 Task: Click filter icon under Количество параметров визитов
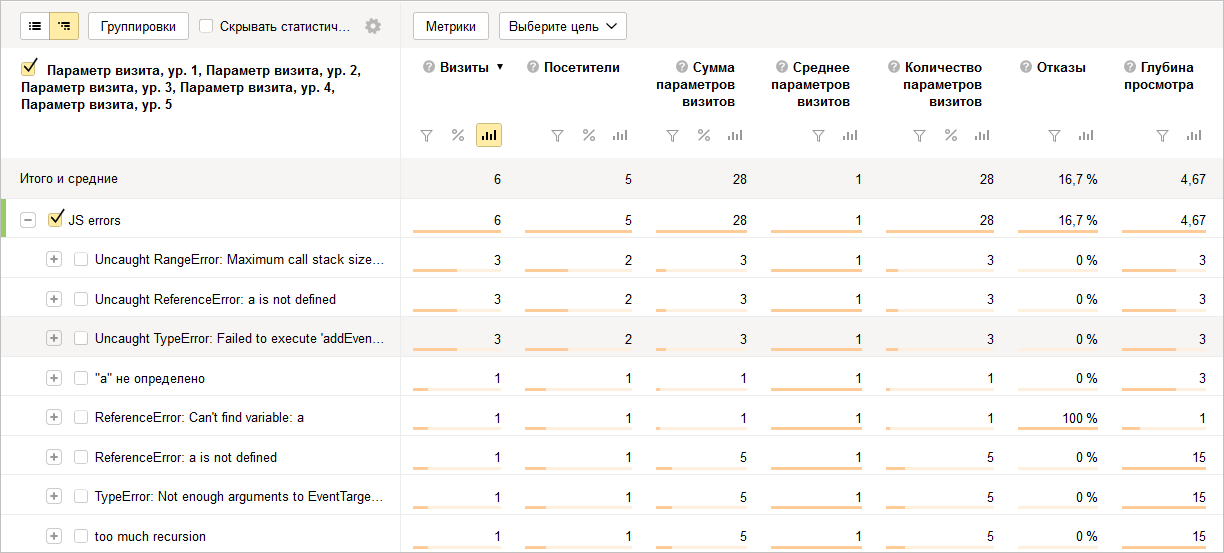[919, 135]
